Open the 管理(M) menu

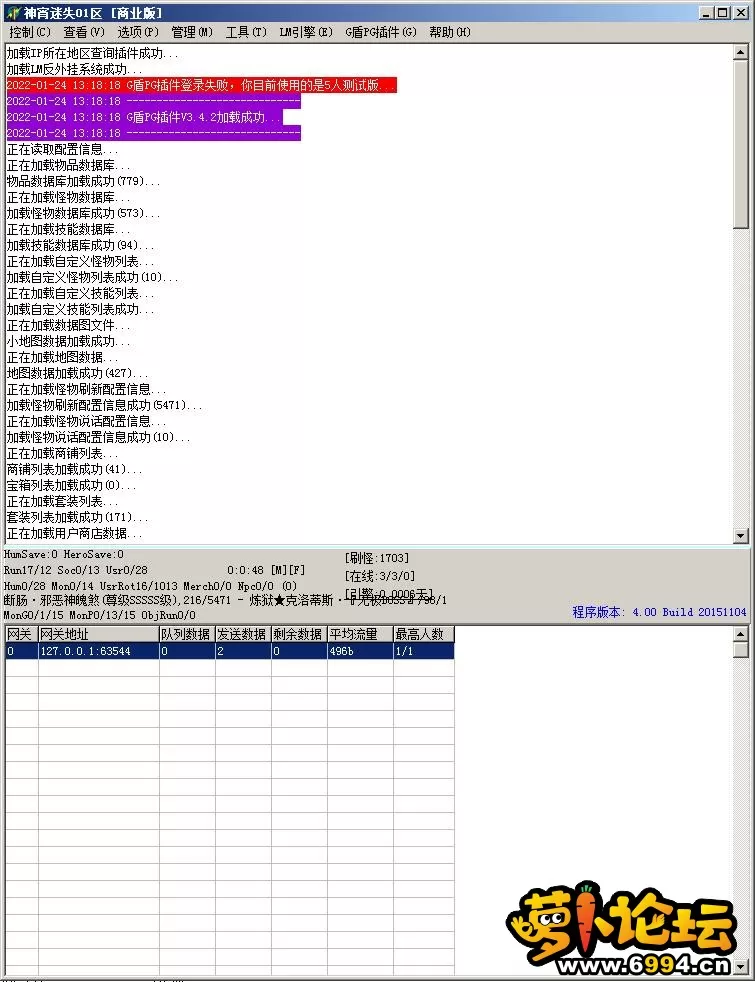click(x=192, y=32)
